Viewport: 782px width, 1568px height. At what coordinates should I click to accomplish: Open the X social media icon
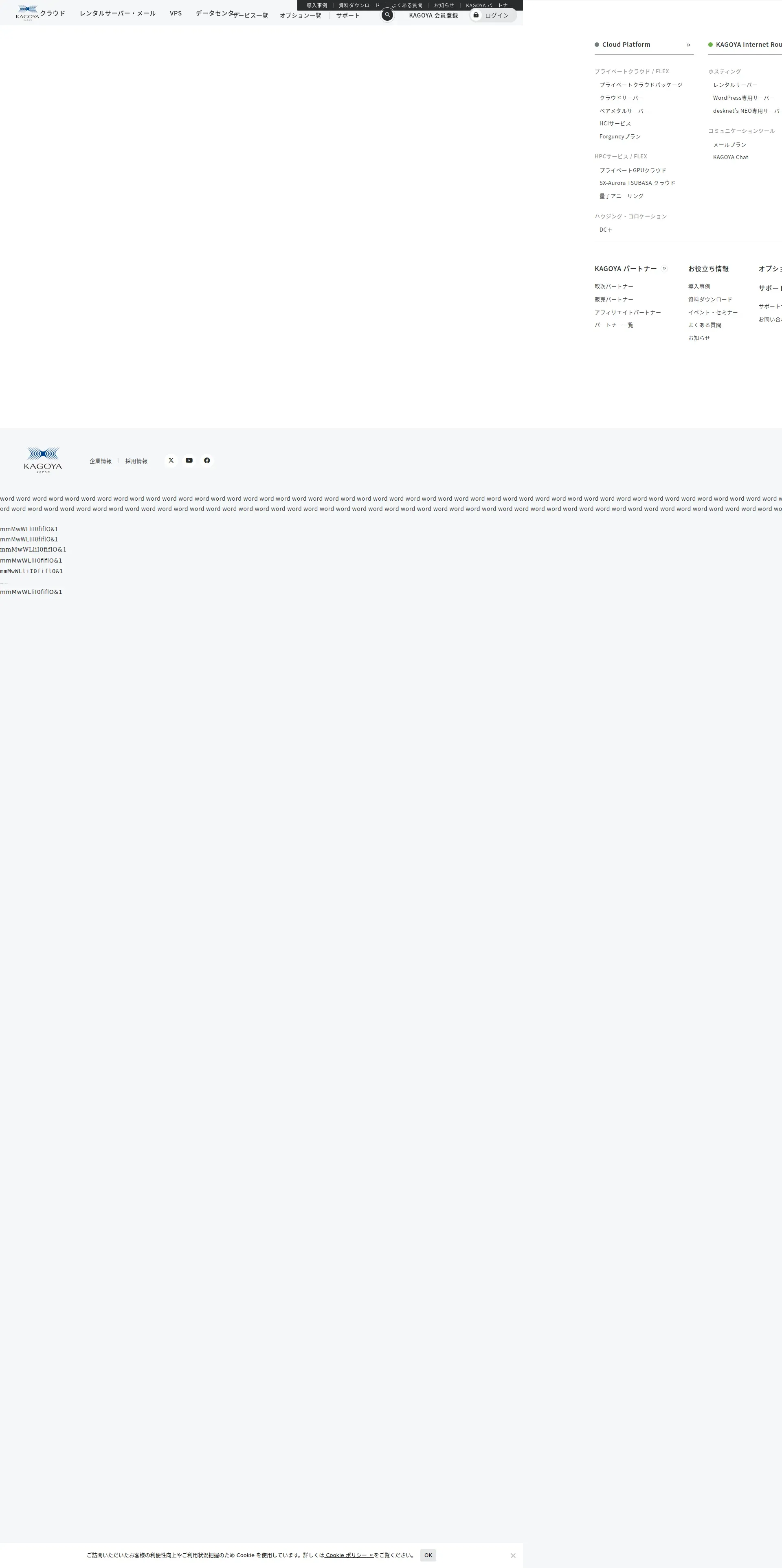tap(171, 460)
